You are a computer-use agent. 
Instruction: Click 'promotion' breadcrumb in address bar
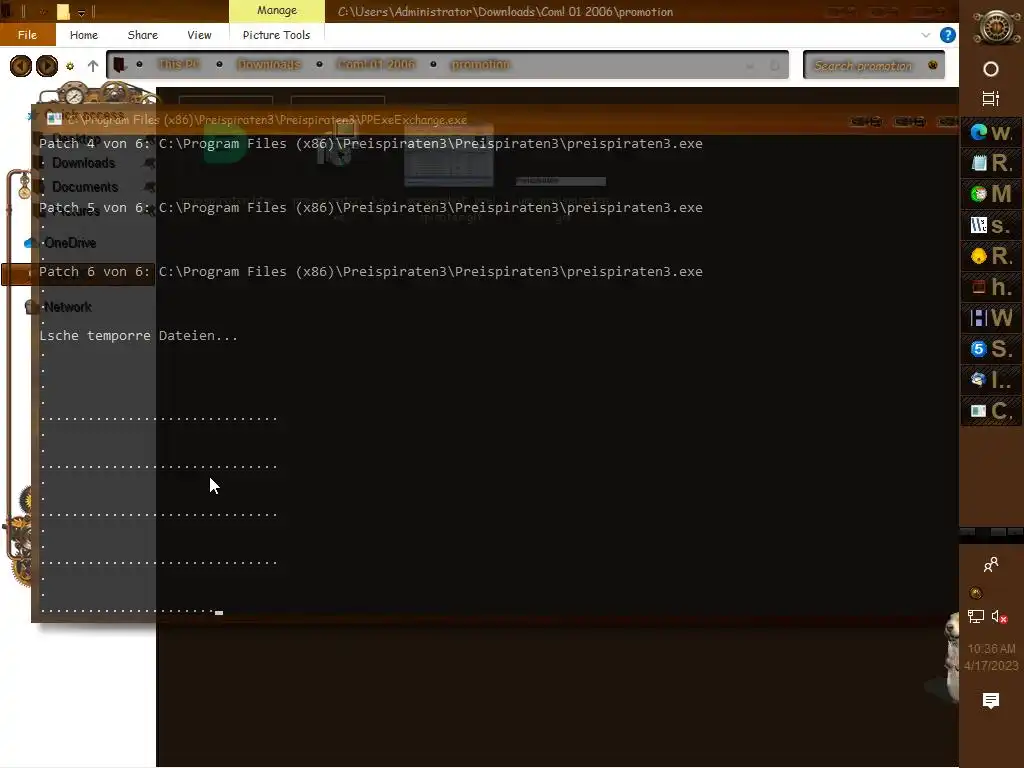[481, 64]
